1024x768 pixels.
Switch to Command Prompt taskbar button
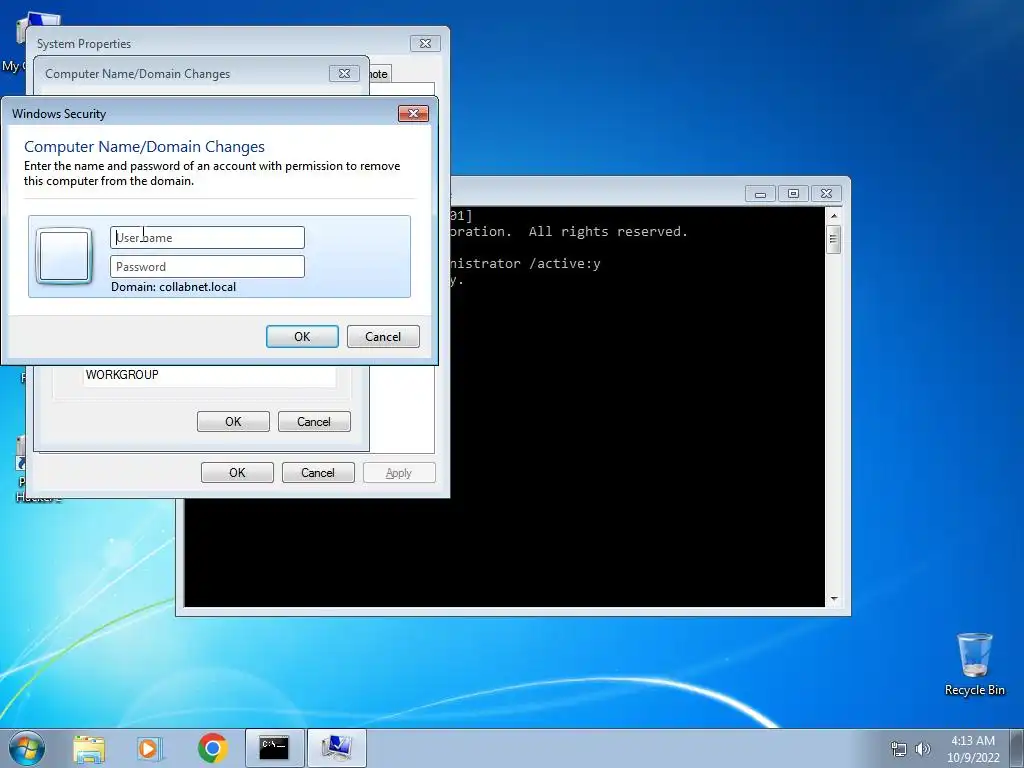tap(274, 748)
